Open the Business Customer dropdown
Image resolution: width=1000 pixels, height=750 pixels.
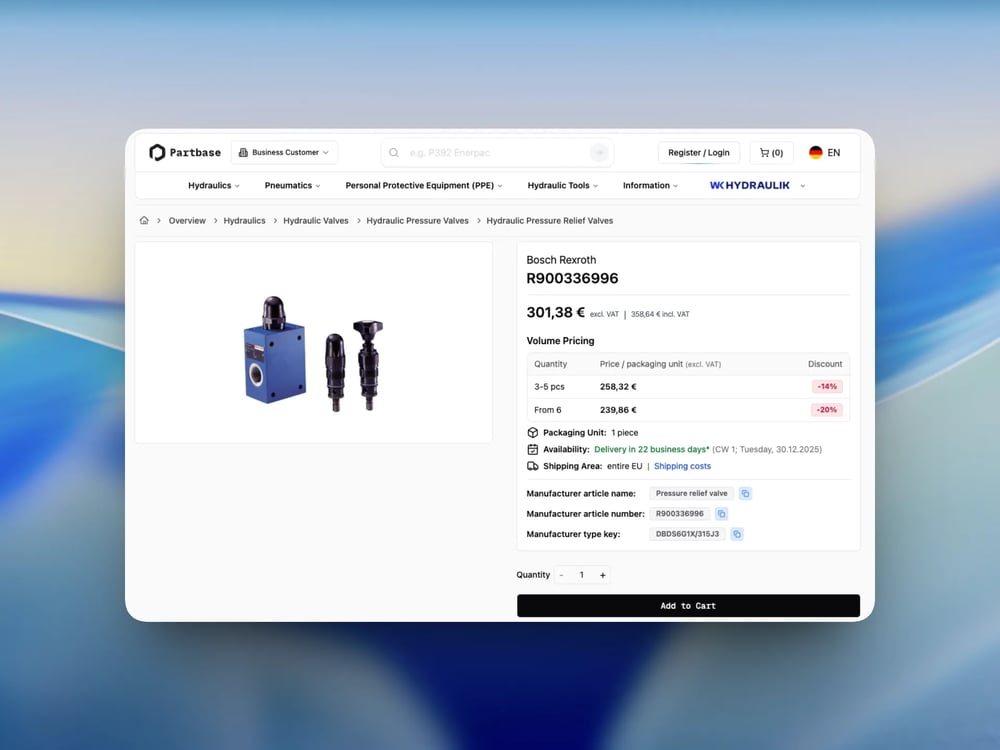click(x=284, y=152)
